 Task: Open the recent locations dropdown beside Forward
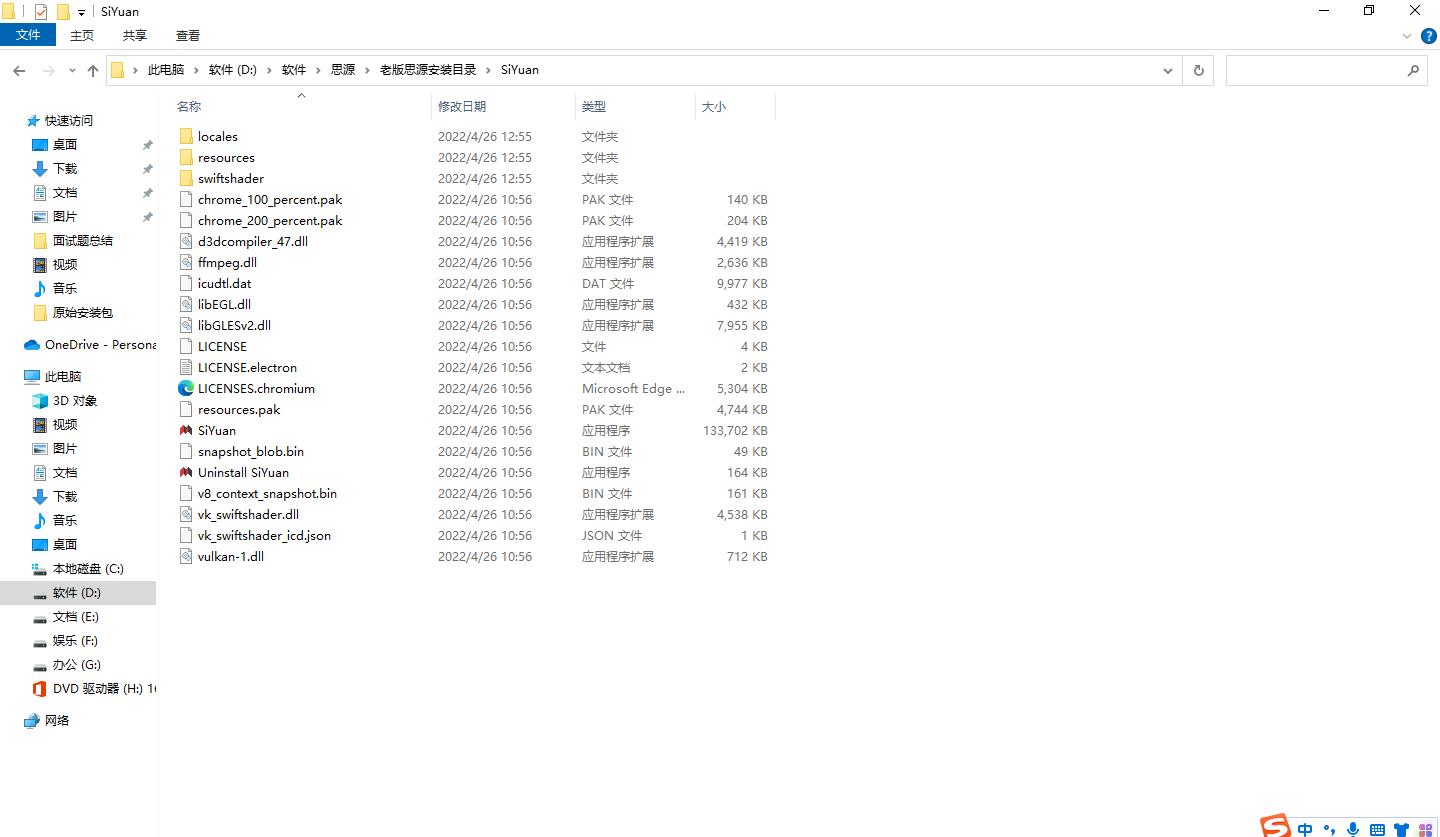click(72, 70)
